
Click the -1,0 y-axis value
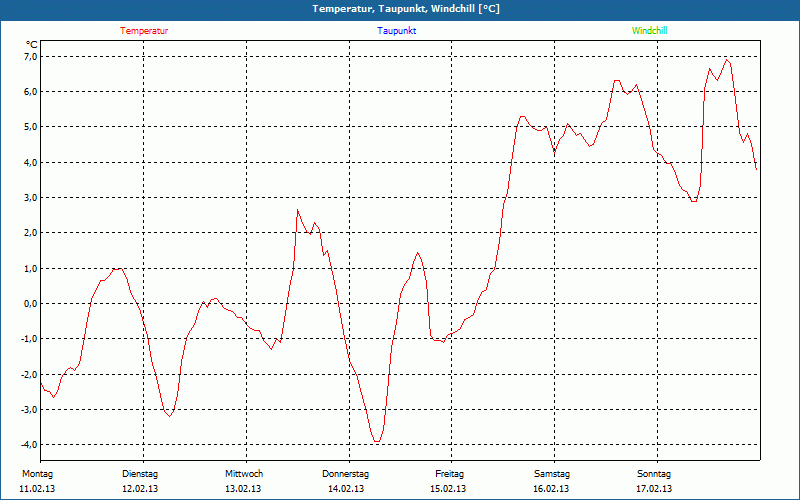tap(29, 339)
